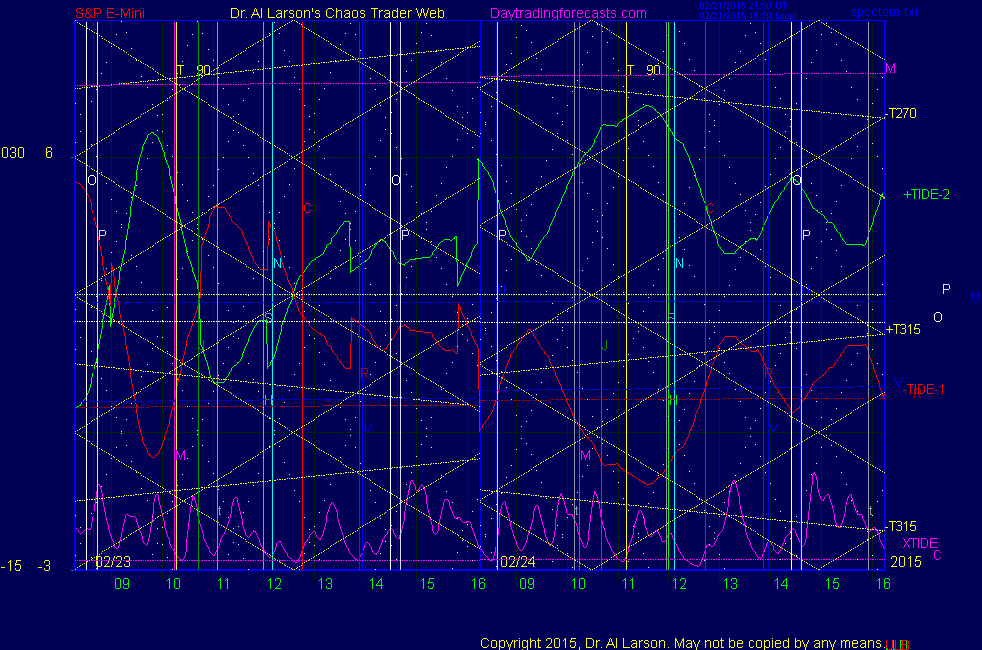
Task: Select the yellow T270 line label
Action: click(x=902, y=113)
